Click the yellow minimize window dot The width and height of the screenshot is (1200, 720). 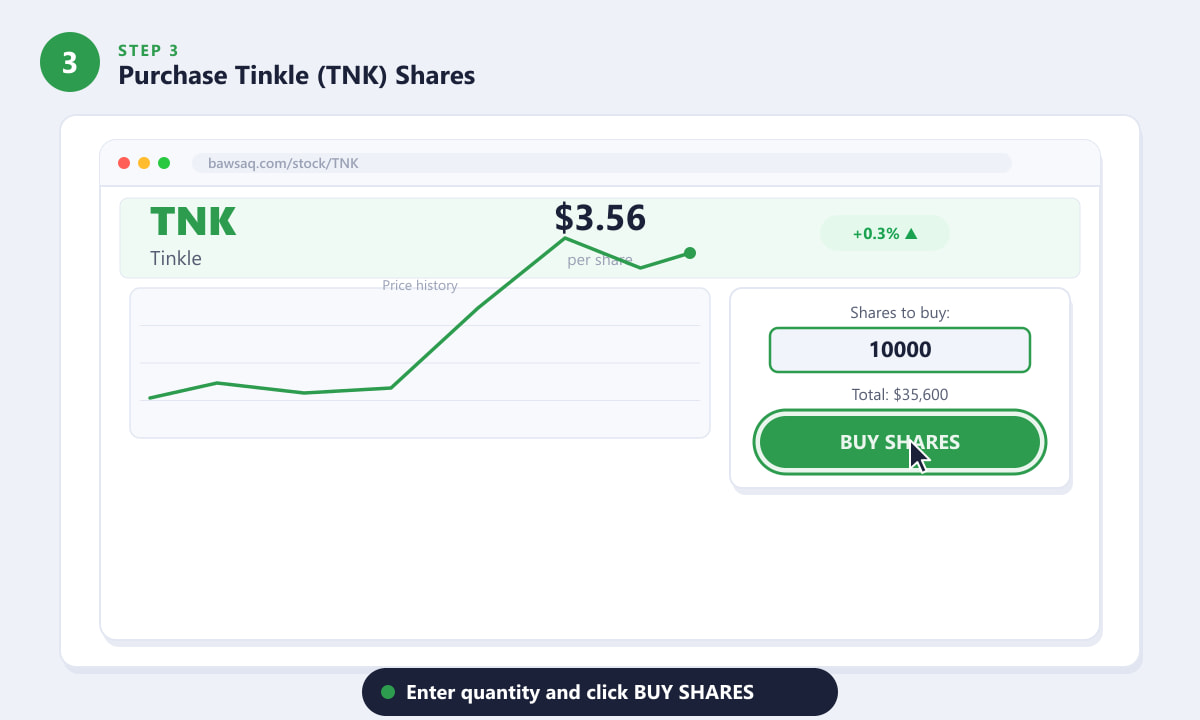click(144, 163)
